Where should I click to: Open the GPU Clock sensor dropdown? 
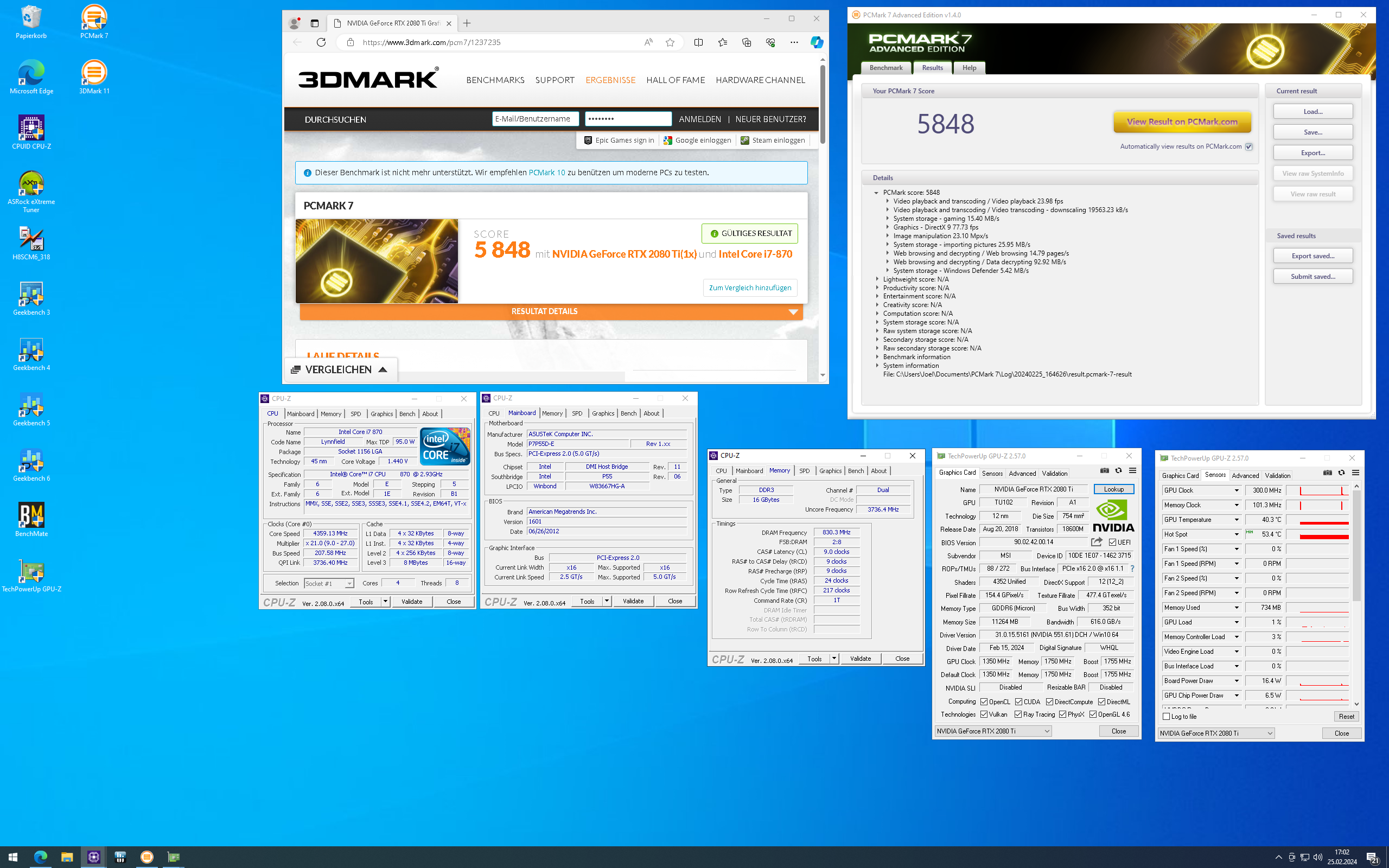tap(1237, 490)
